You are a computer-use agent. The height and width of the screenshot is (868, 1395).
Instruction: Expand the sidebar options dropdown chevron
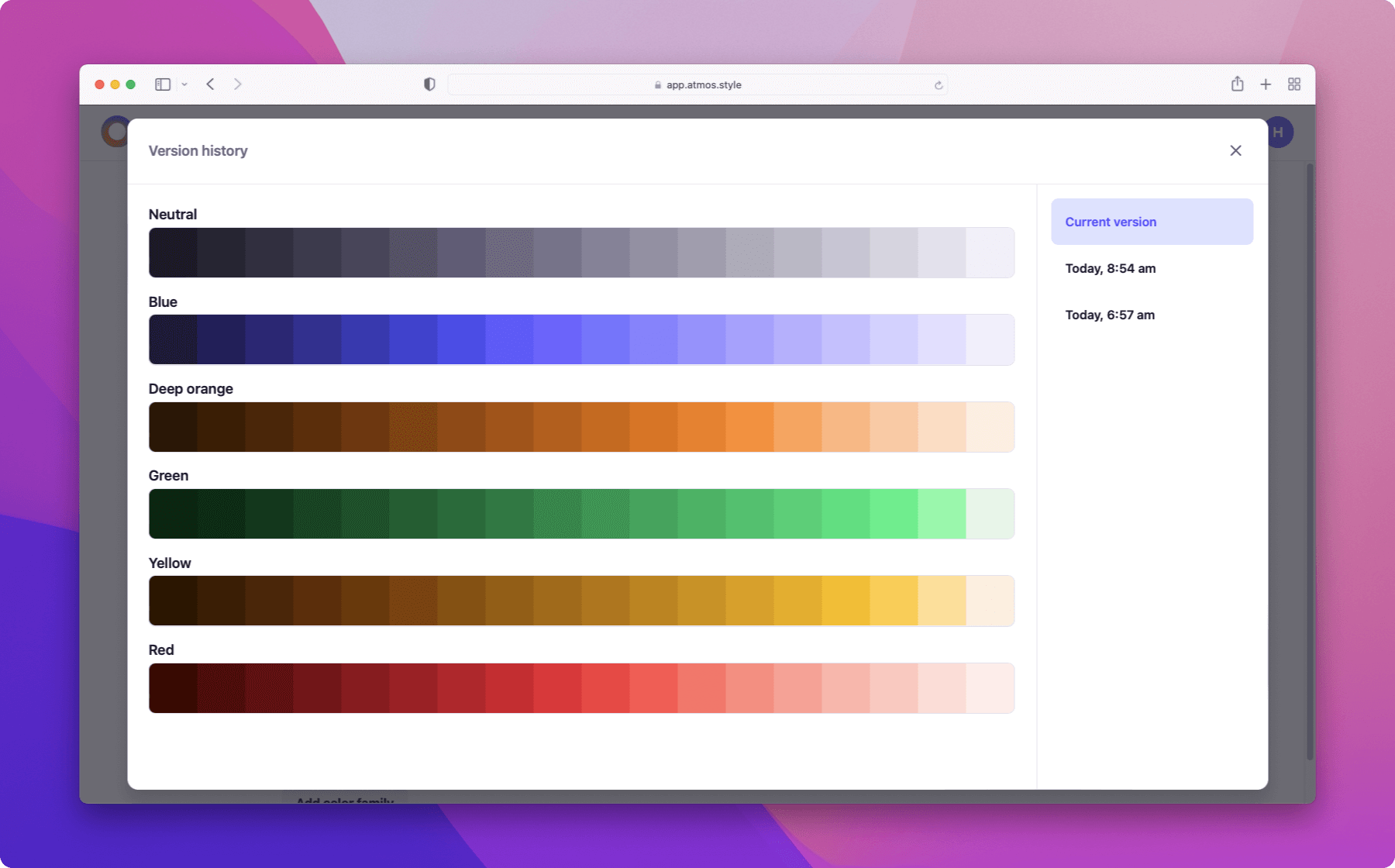click(184, 84)
